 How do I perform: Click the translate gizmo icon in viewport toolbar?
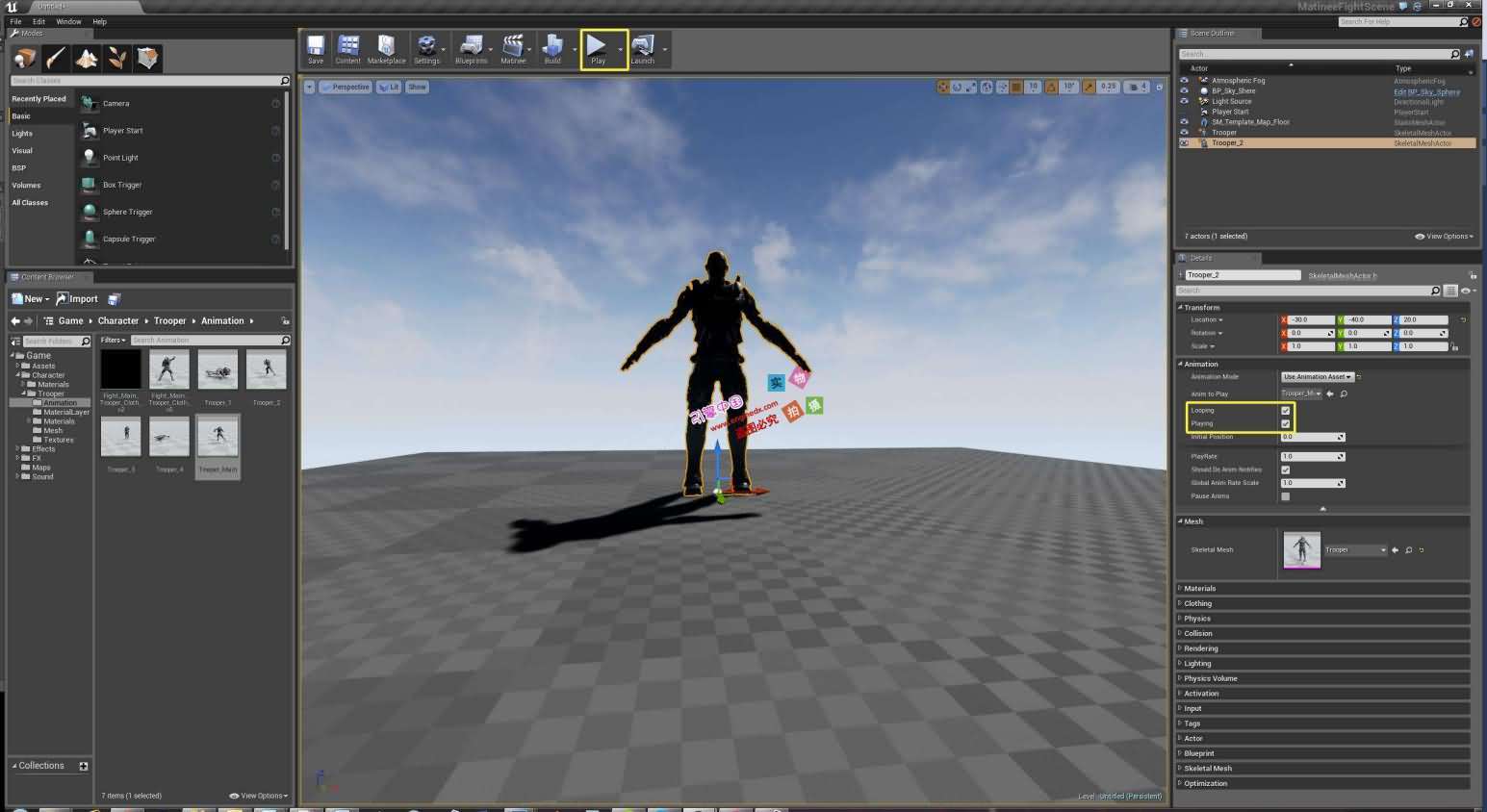tap(942, 87)
